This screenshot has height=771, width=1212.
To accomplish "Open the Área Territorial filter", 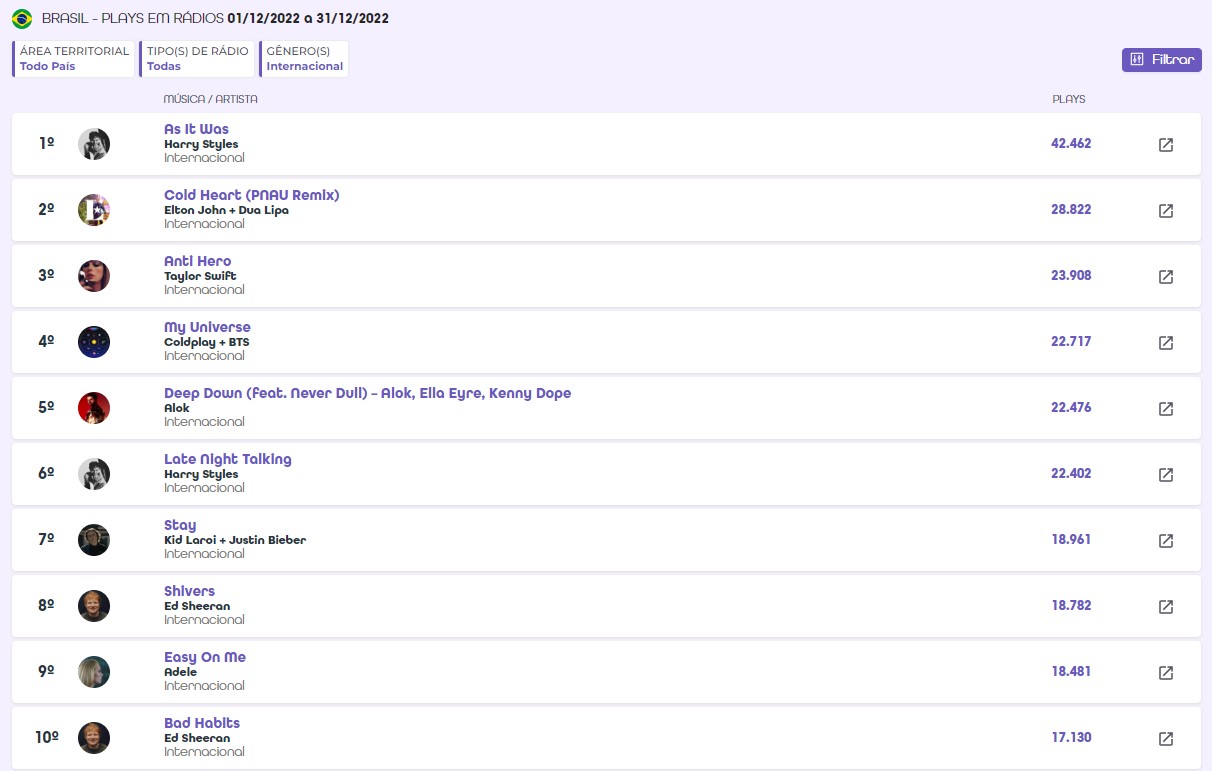I will [x=74, y=59].
